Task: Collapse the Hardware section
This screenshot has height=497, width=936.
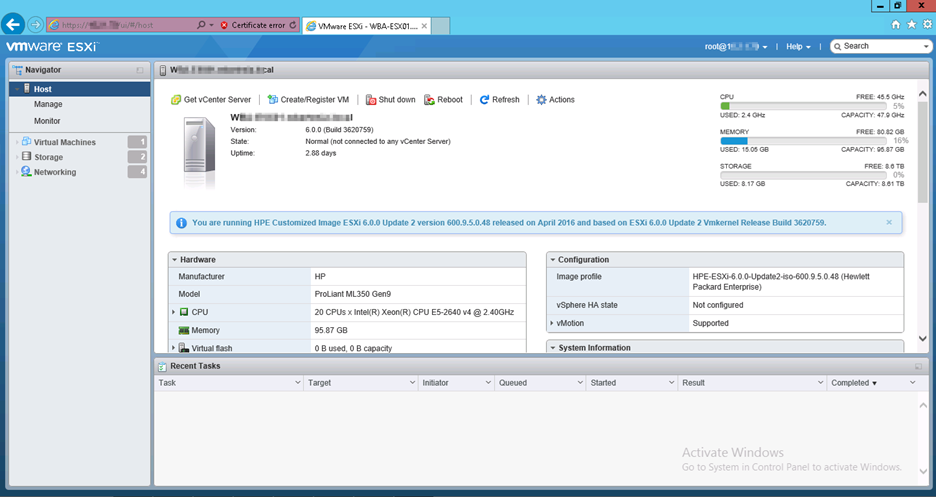Action: pyautogui.click(x=175, y=260)
